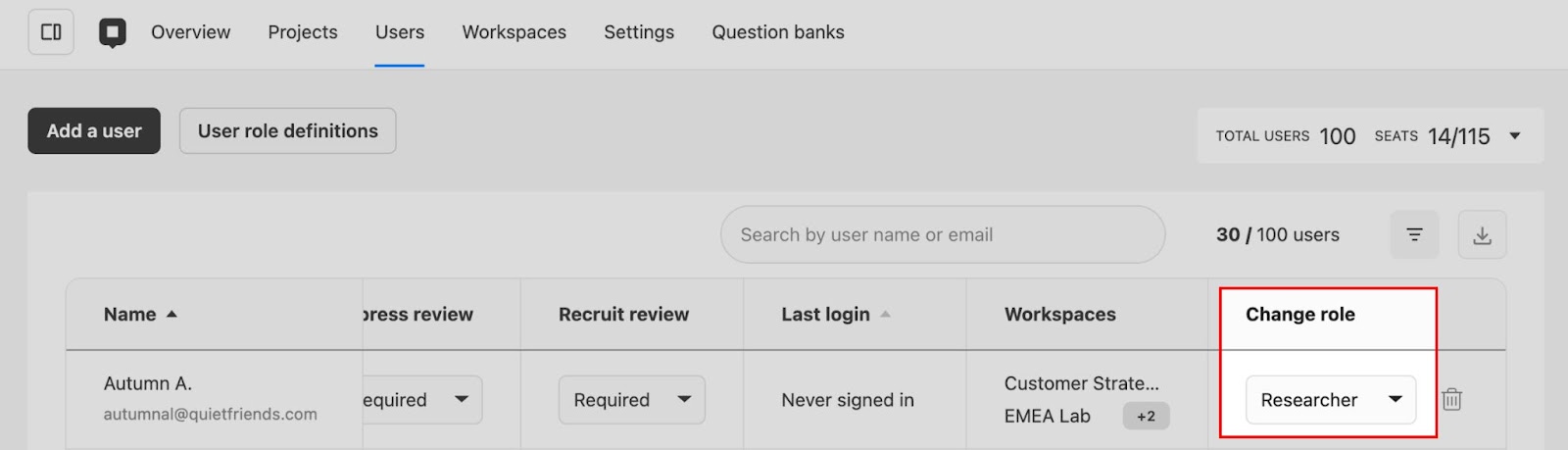Show the +2 more workspaces badge
The image size is (1568, 450).
pyautogui.click(x=1146, y=416)
